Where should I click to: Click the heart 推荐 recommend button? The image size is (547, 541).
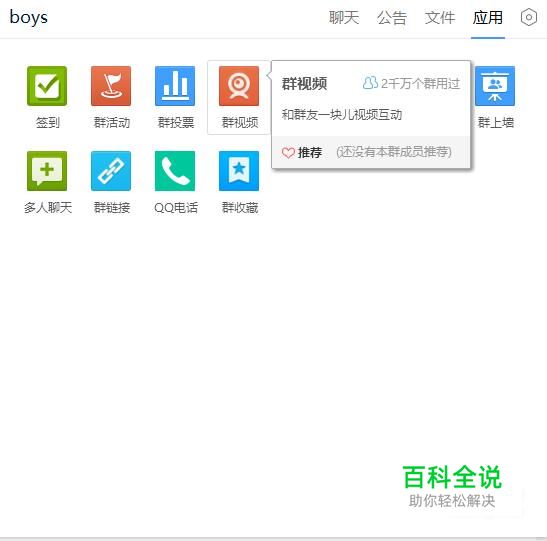[x=302, y=153]
